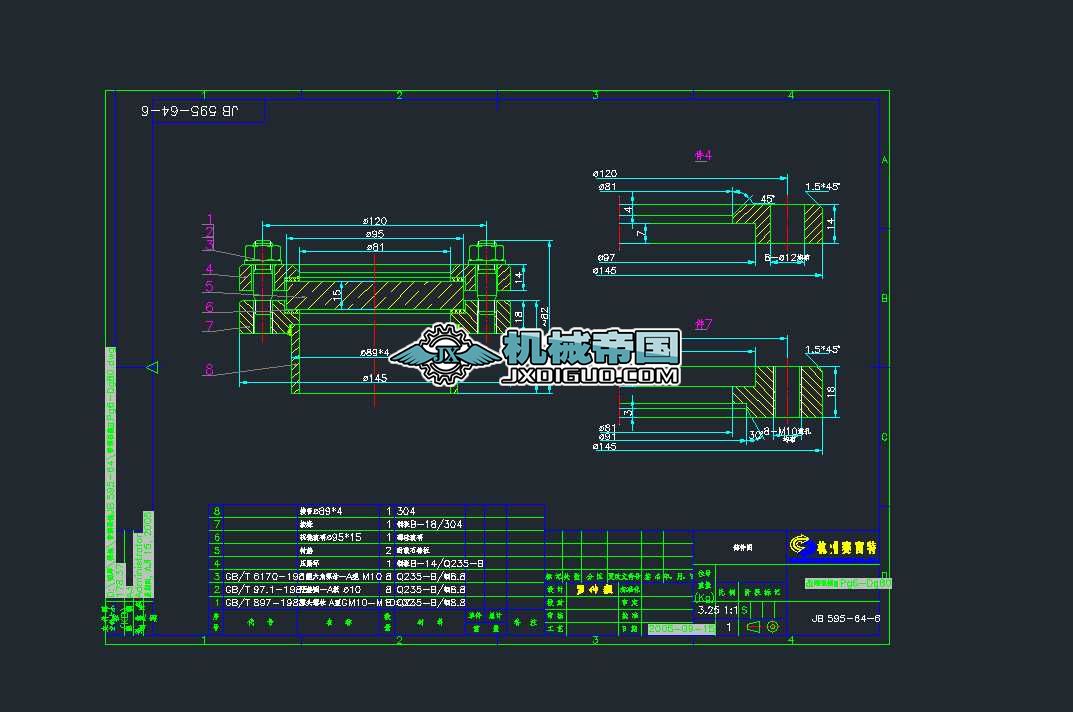The image size is (1073, 712).
Task: Click the scale value 1:1 in title block
Action: [732, 609]
